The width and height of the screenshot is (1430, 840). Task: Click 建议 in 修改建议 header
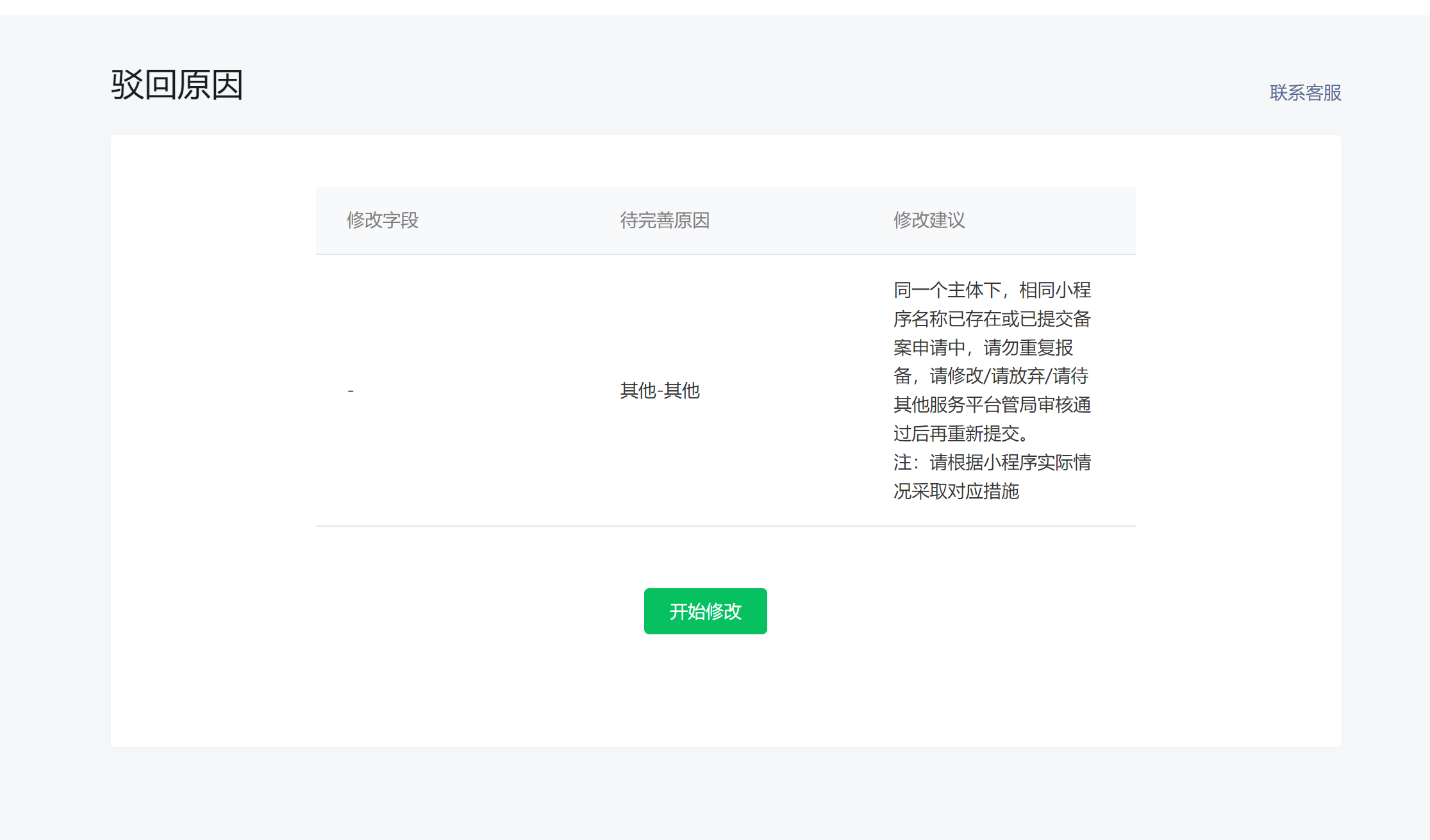tap(947, 220)
